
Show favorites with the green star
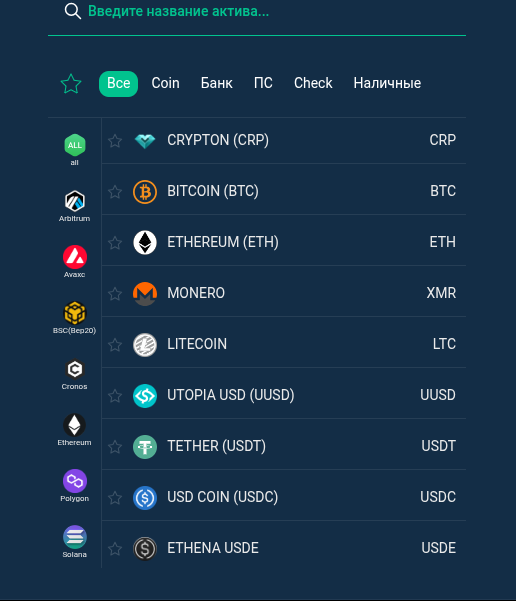tap(71, 84)
